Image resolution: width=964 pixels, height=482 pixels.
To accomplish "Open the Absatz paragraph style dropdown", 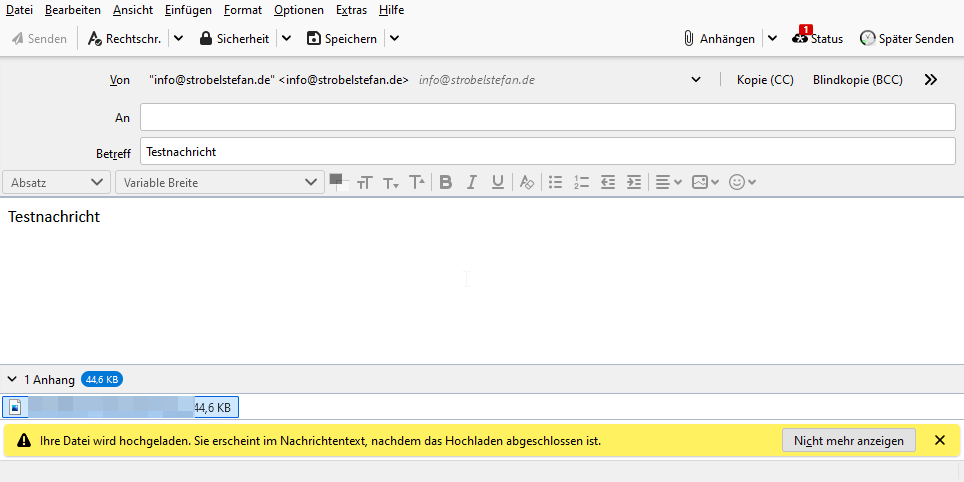I will click(56, 182).
